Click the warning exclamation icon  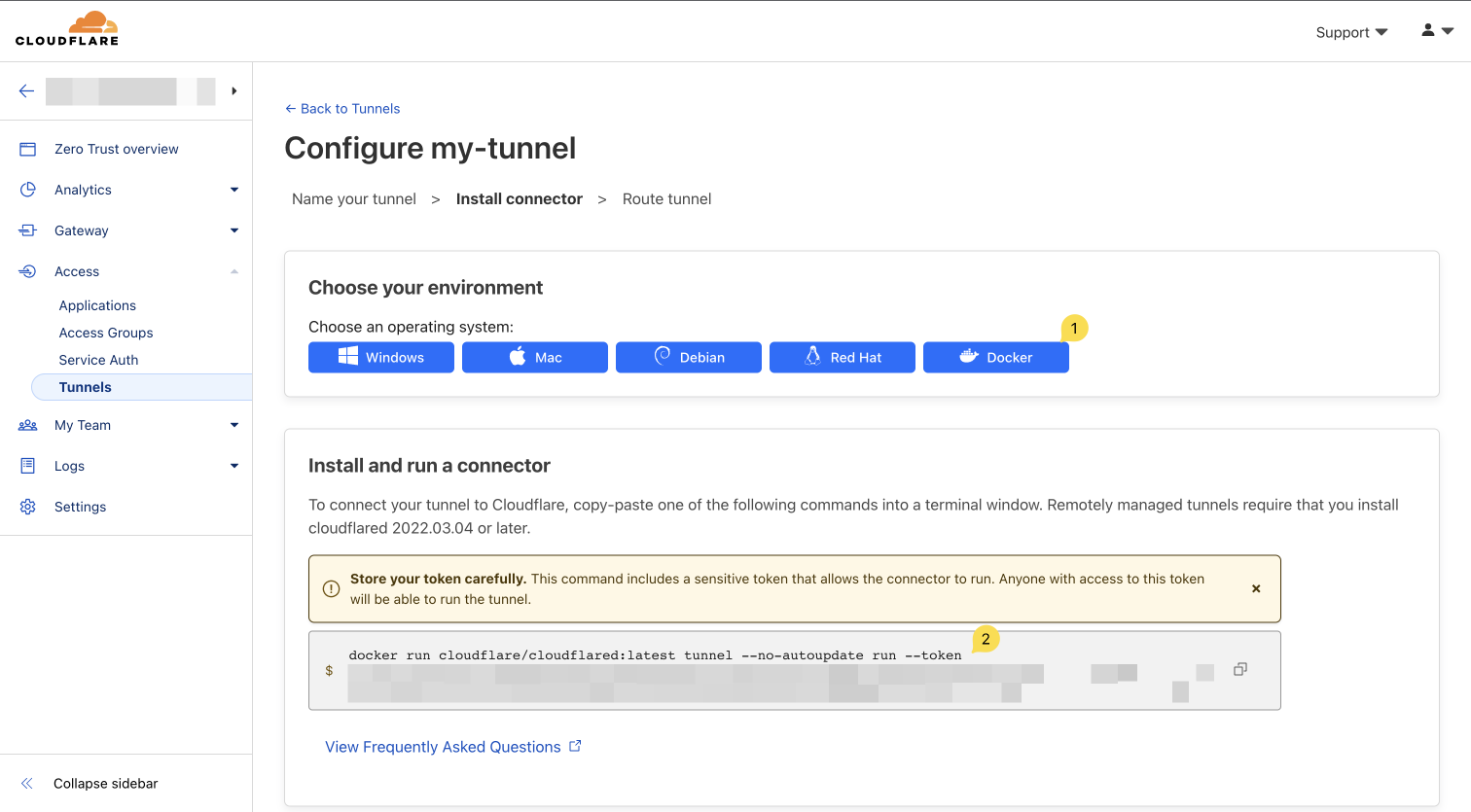pyautogui.click(x=331, y=588)
